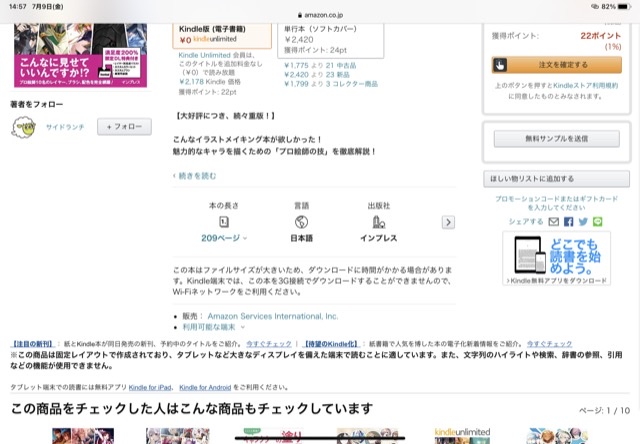
Task: Click the ¥2,178 Kindle 価格 text
Action: (210, 82)
